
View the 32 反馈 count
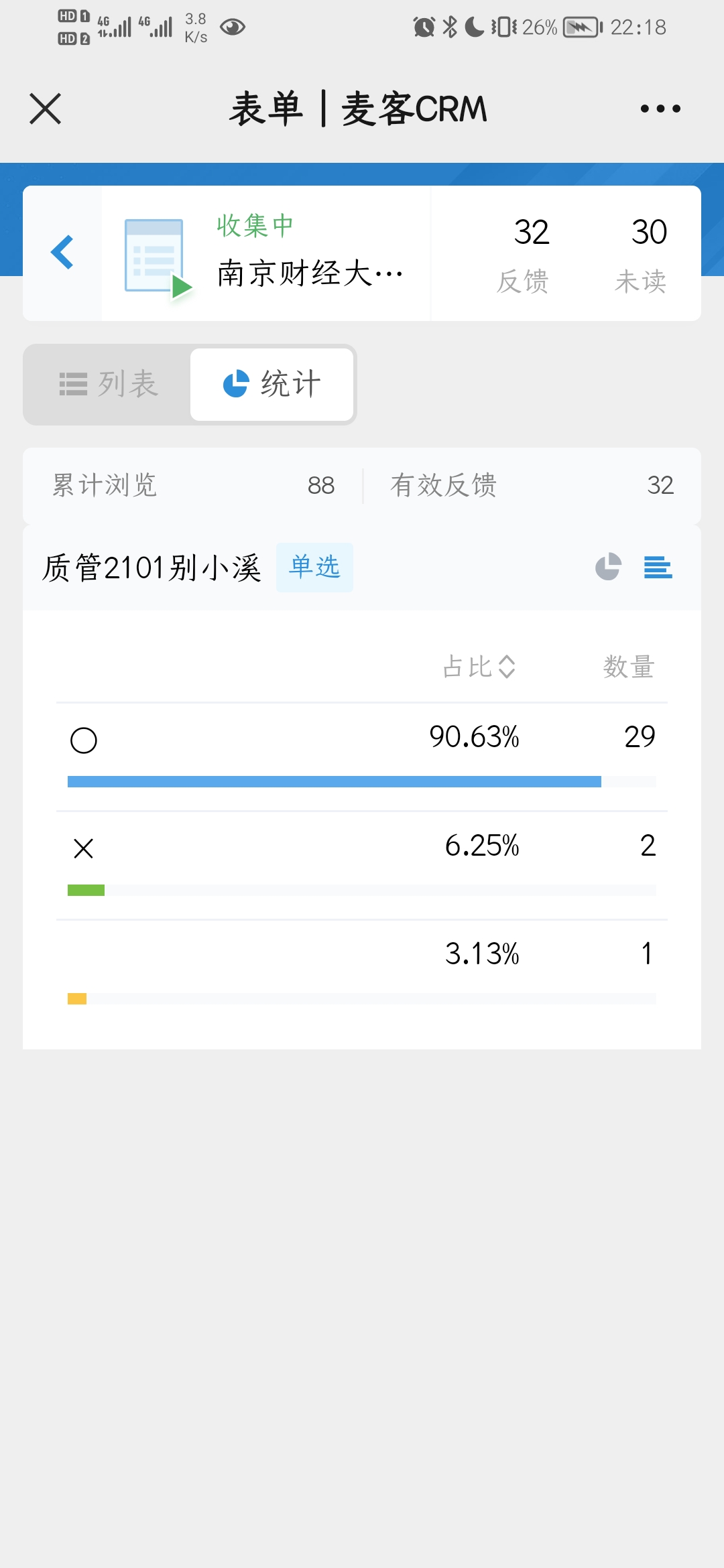524,253
